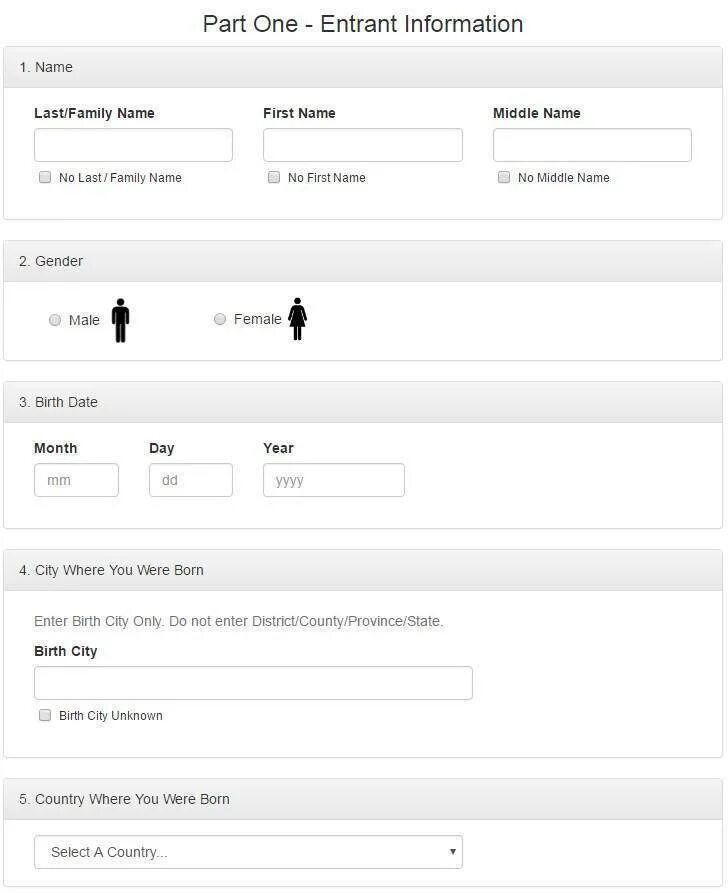
Task: Click the male figure icon
Action: pos(121,320)
